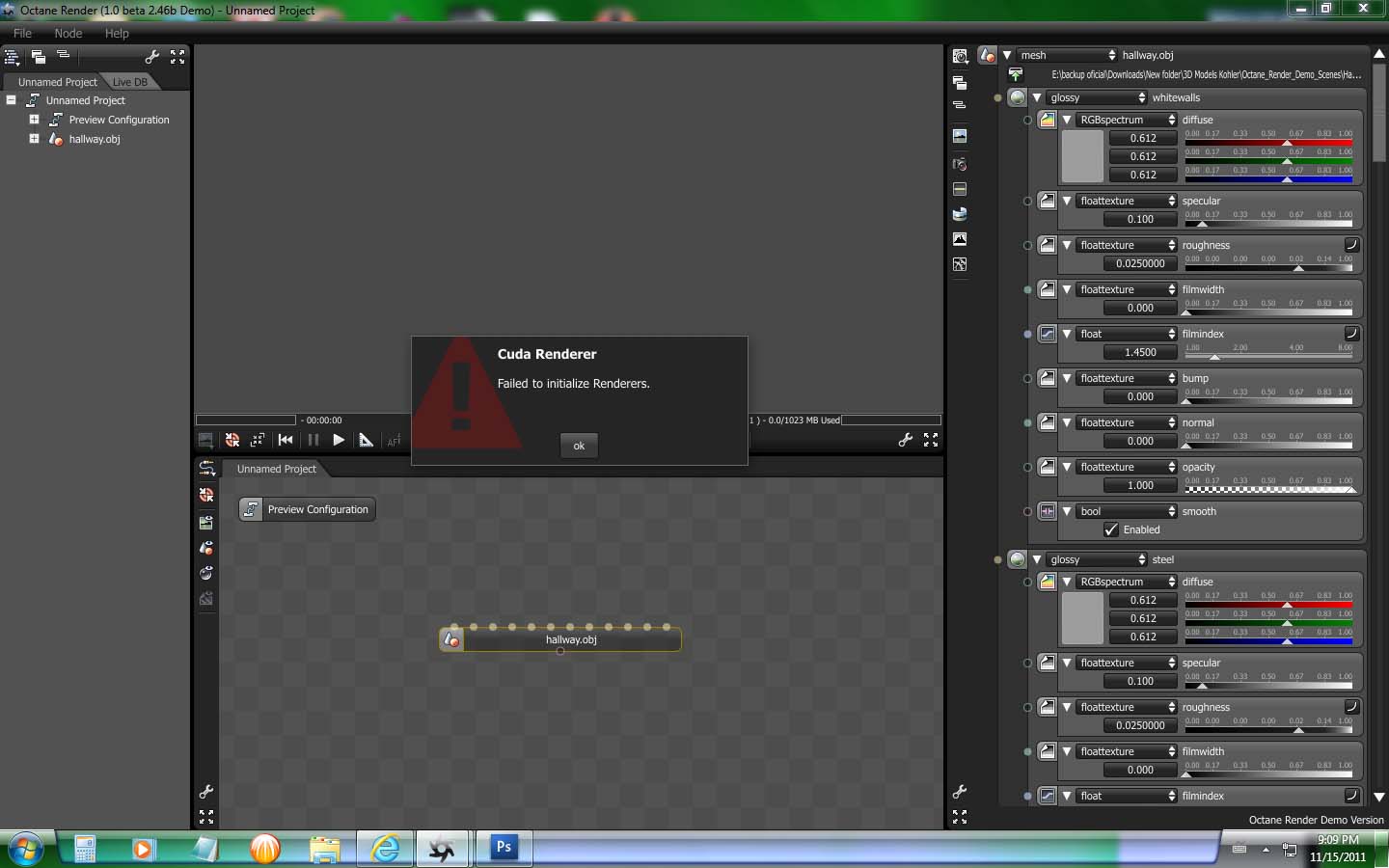
Task: Click the node inspector scrollbar down arrow
Action: (x=1379, y=797)
